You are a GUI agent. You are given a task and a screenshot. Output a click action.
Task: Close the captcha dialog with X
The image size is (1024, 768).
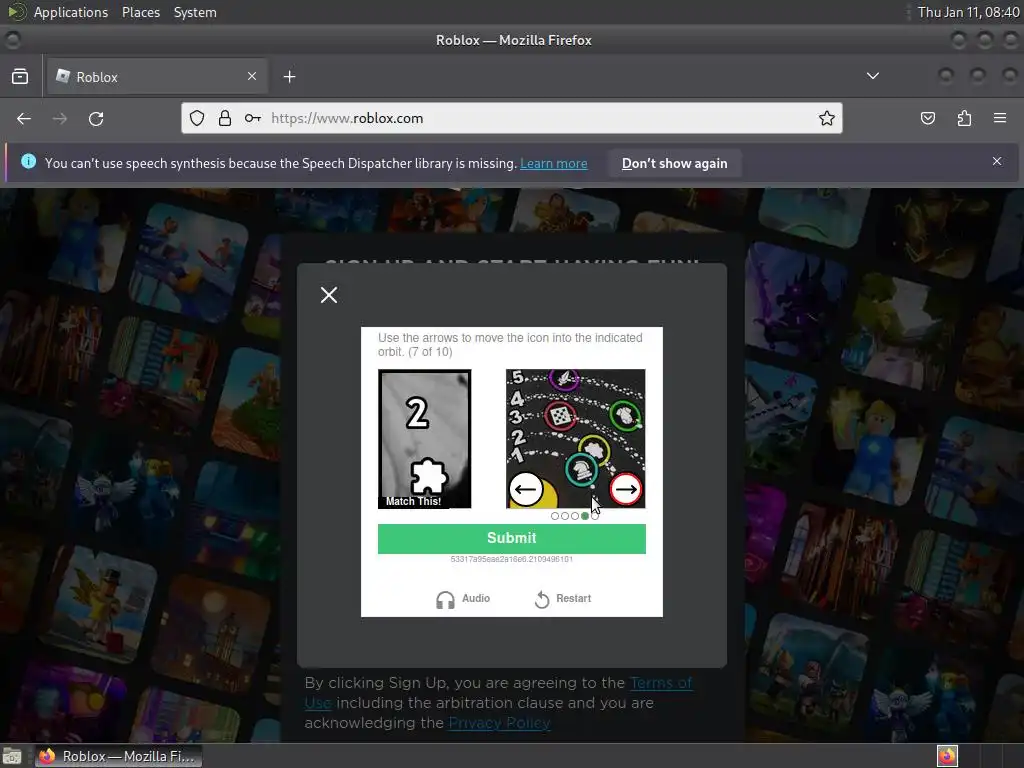[x=329, y=295]
